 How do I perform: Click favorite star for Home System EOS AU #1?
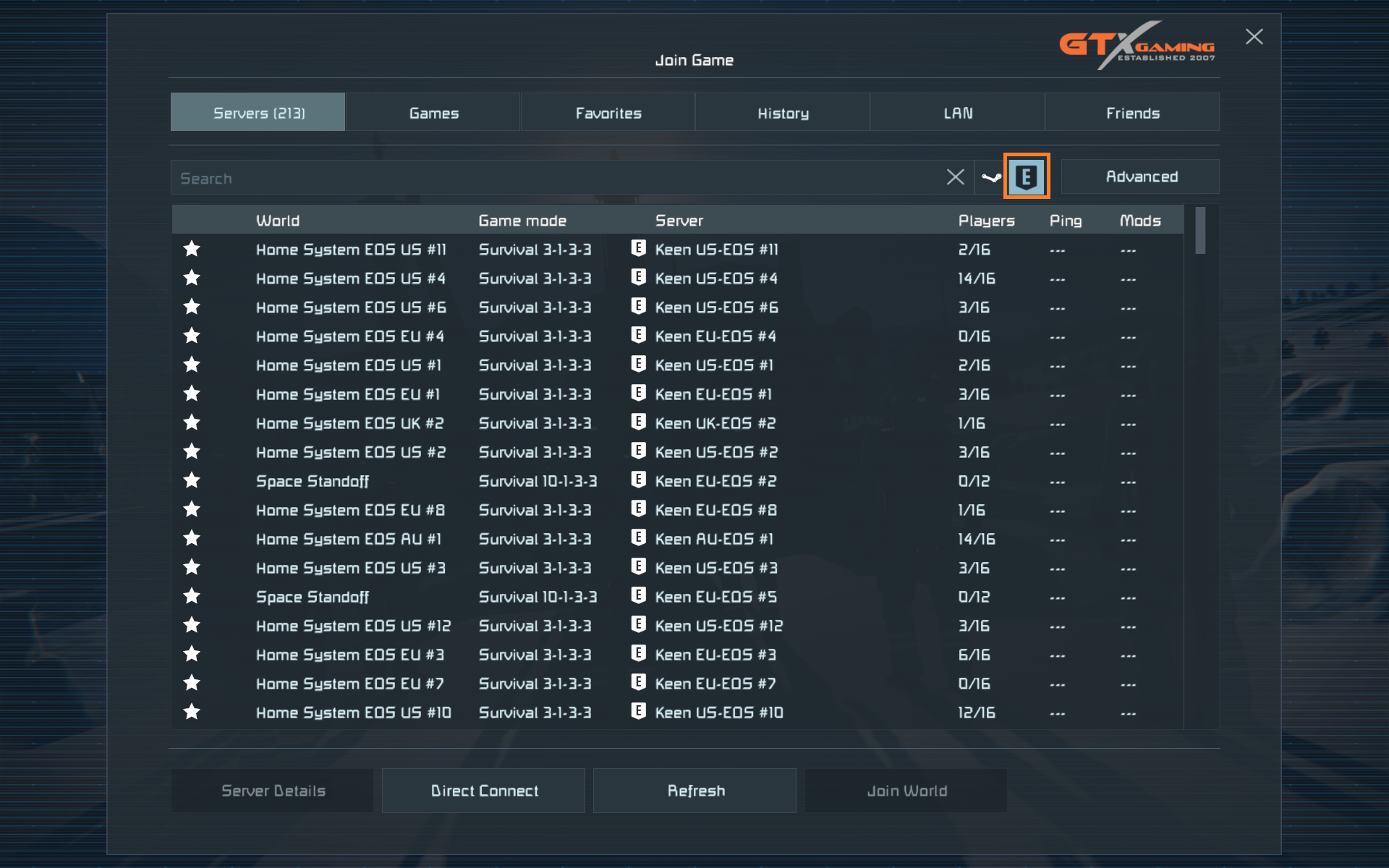(x=192, y=539)
